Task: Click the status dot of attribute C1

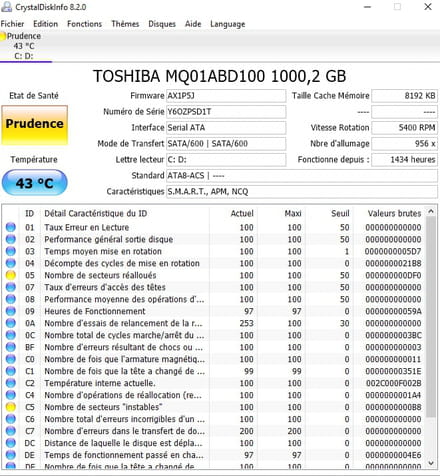Action: click(x=11, y=371)
